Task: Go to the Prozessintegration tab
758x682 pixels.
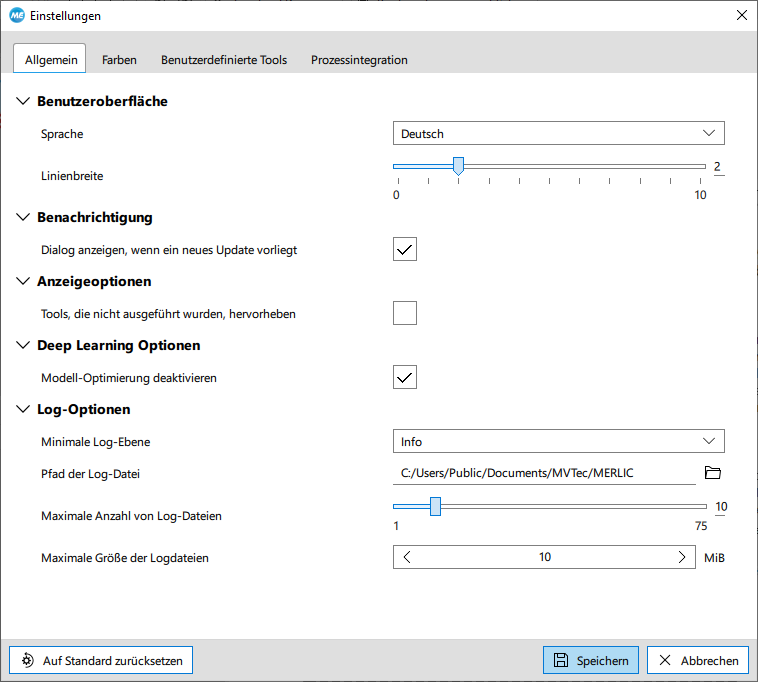Action: click(x=359, y=60)
